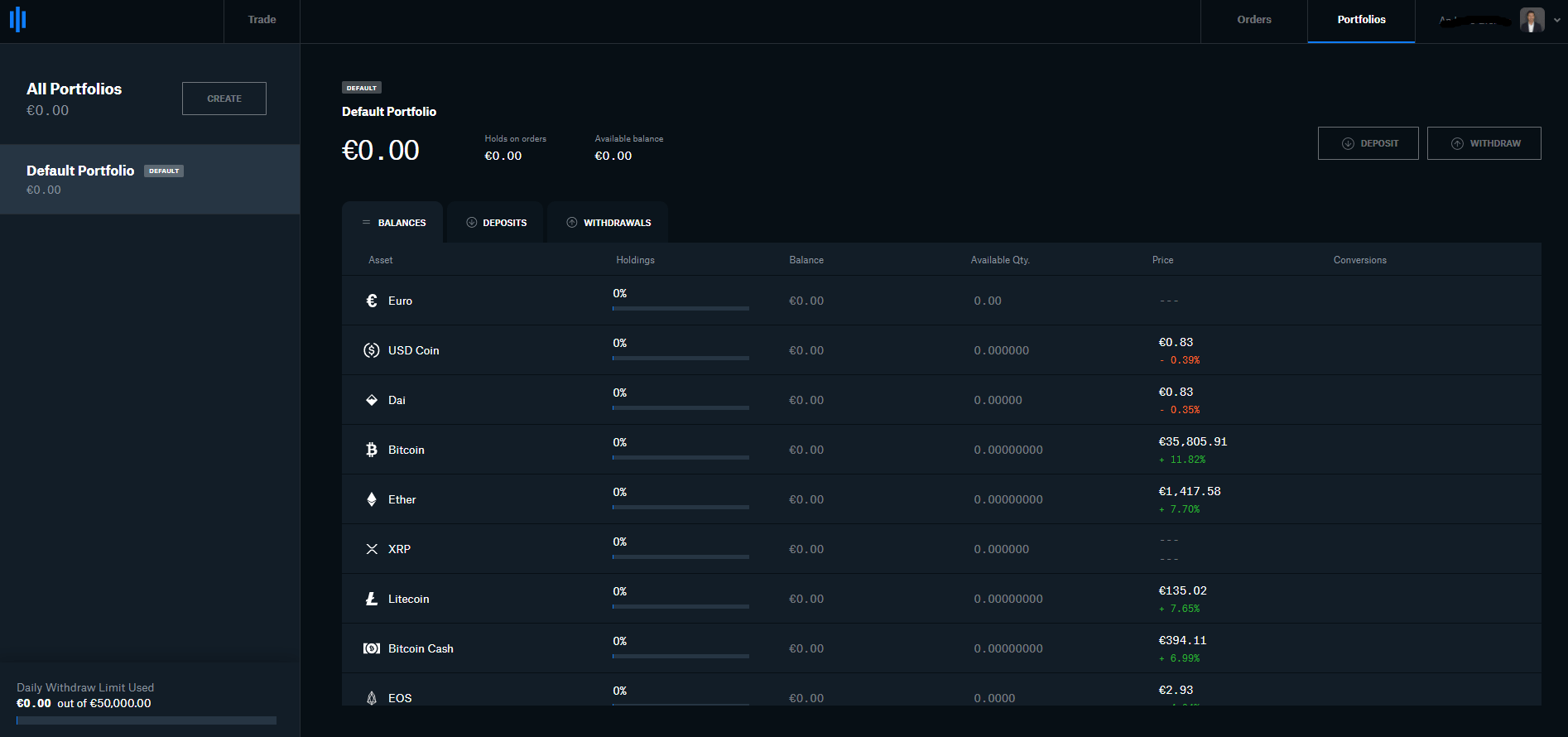Click the XRP asset icon
Image resolution: width=1568 pixels, height=737 pixels.
click(372, 549)
